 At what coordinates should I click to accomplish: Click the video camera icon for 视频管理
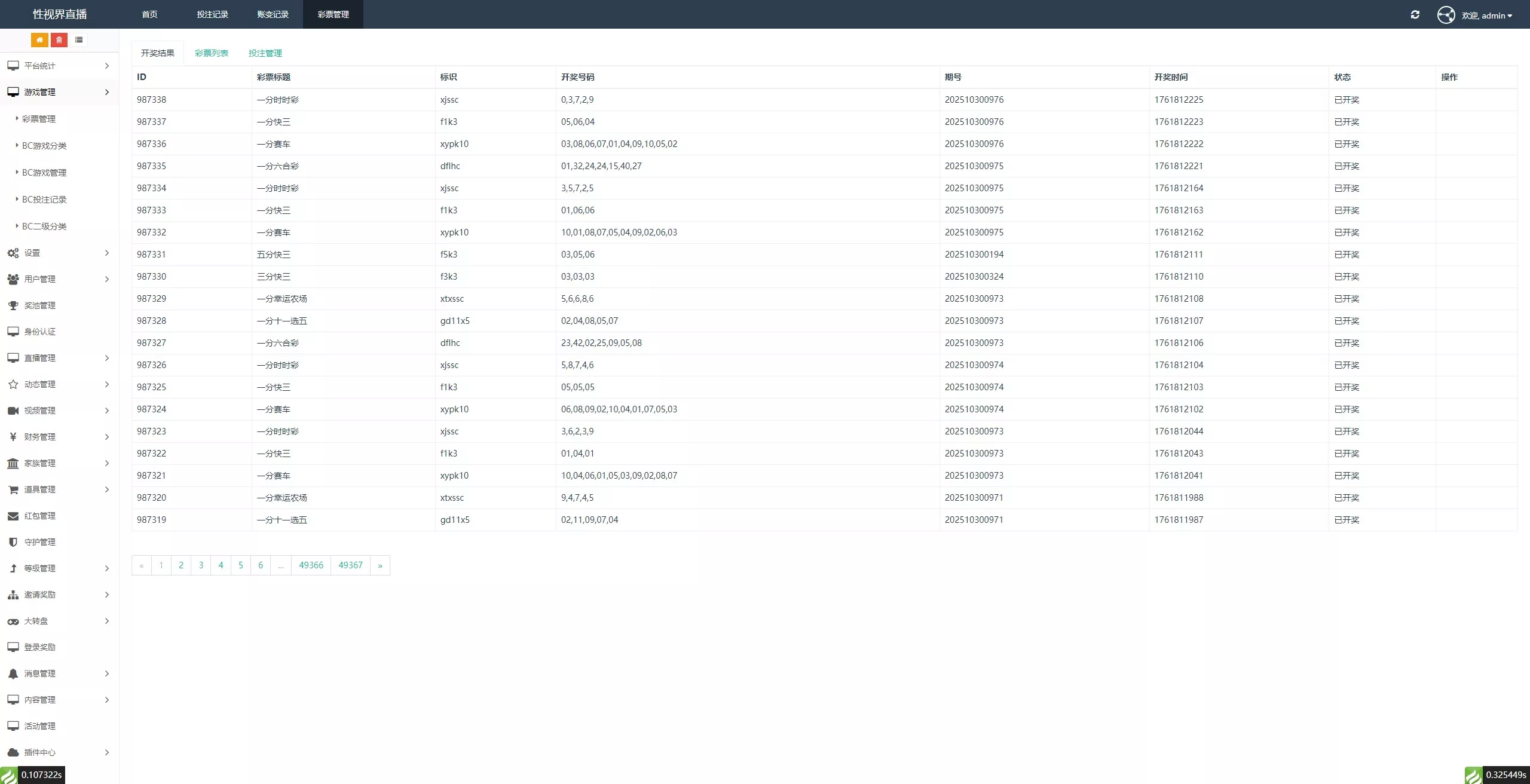coord(13,411)
